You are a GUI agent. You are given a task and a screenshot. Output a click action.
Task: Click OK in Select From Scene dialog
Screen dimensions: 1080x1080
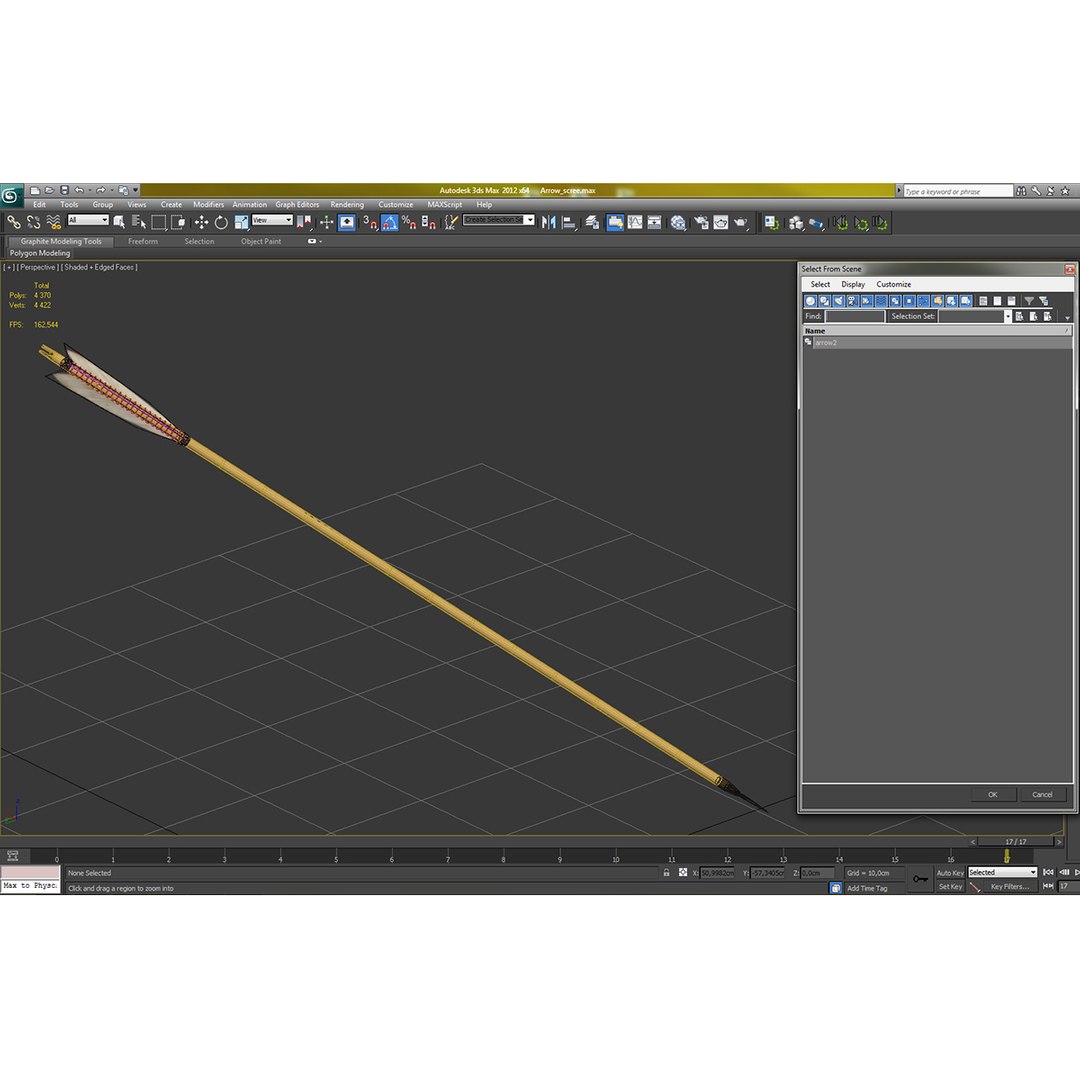[x=993, y=794]
